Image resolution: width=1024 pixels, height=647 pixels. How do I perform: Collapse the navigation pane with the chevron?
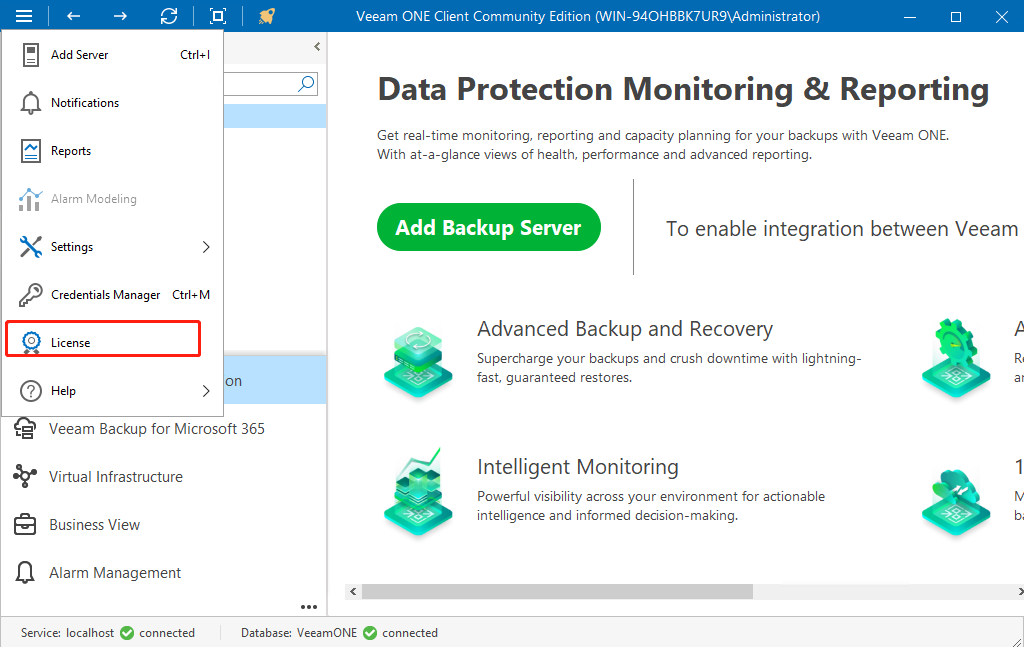click(x=317, y=46)
